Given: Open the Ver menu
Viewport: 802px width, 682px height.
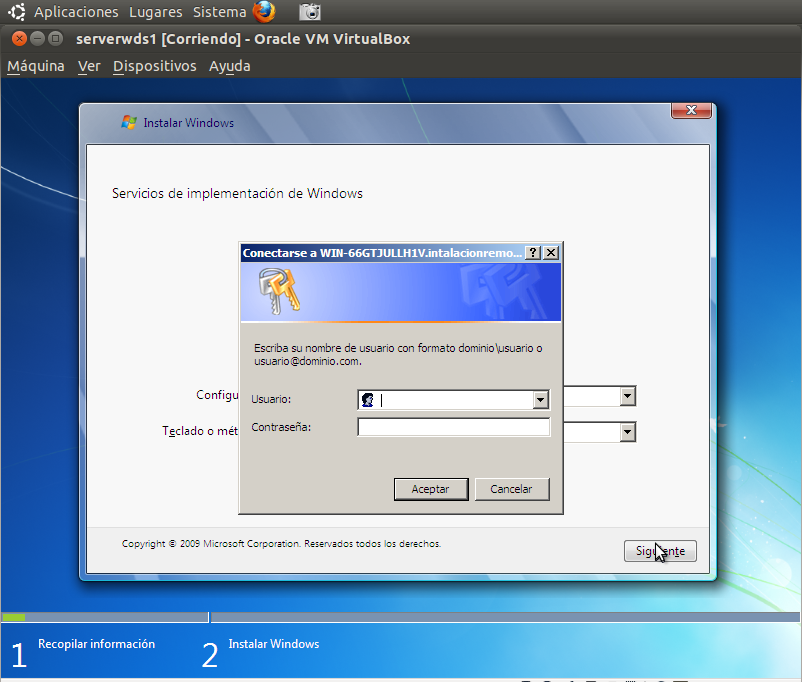Looking at the screenshot, I should [x=89, y=67].
